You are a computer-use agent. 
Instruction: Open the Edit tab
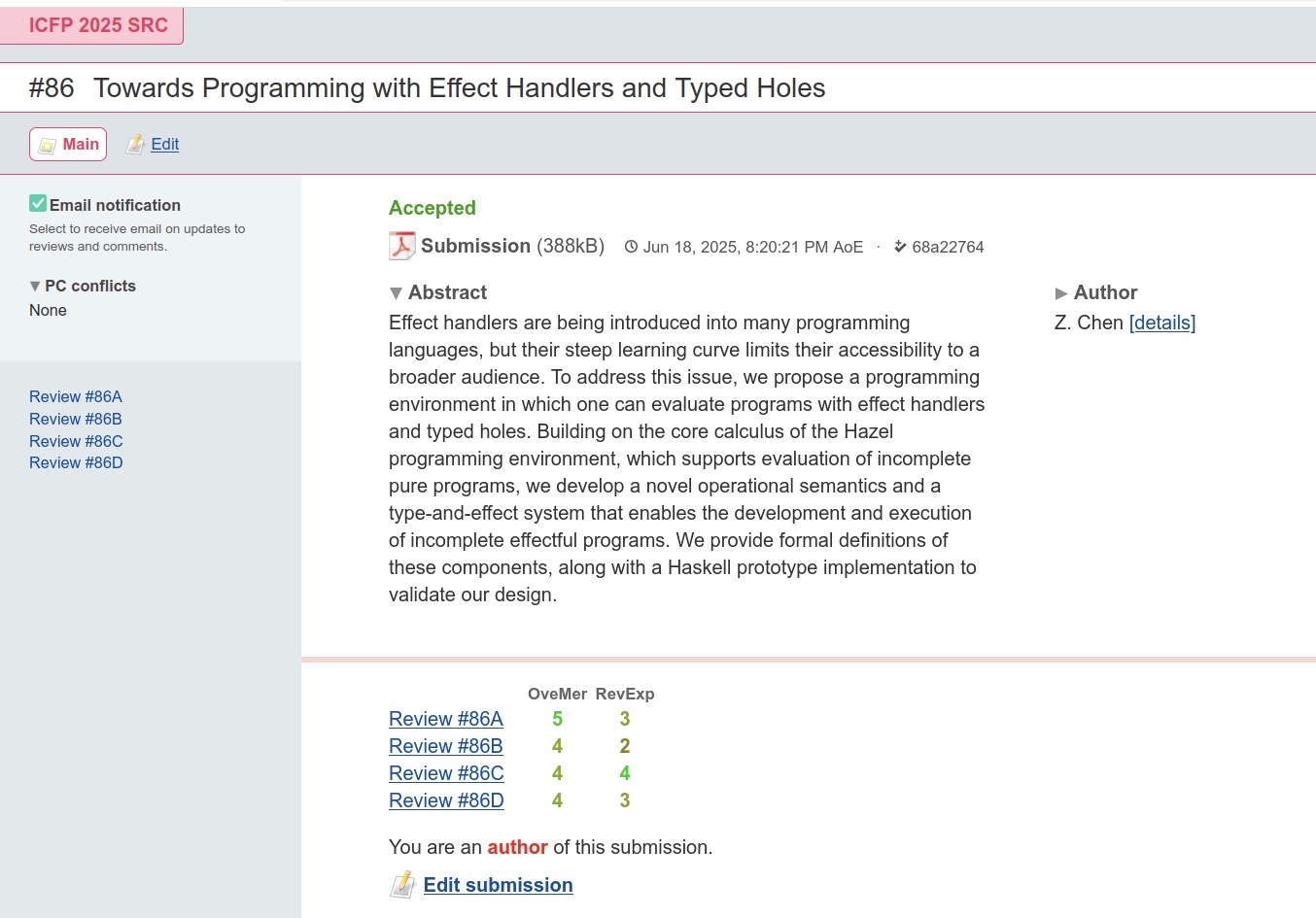point(164,144)
